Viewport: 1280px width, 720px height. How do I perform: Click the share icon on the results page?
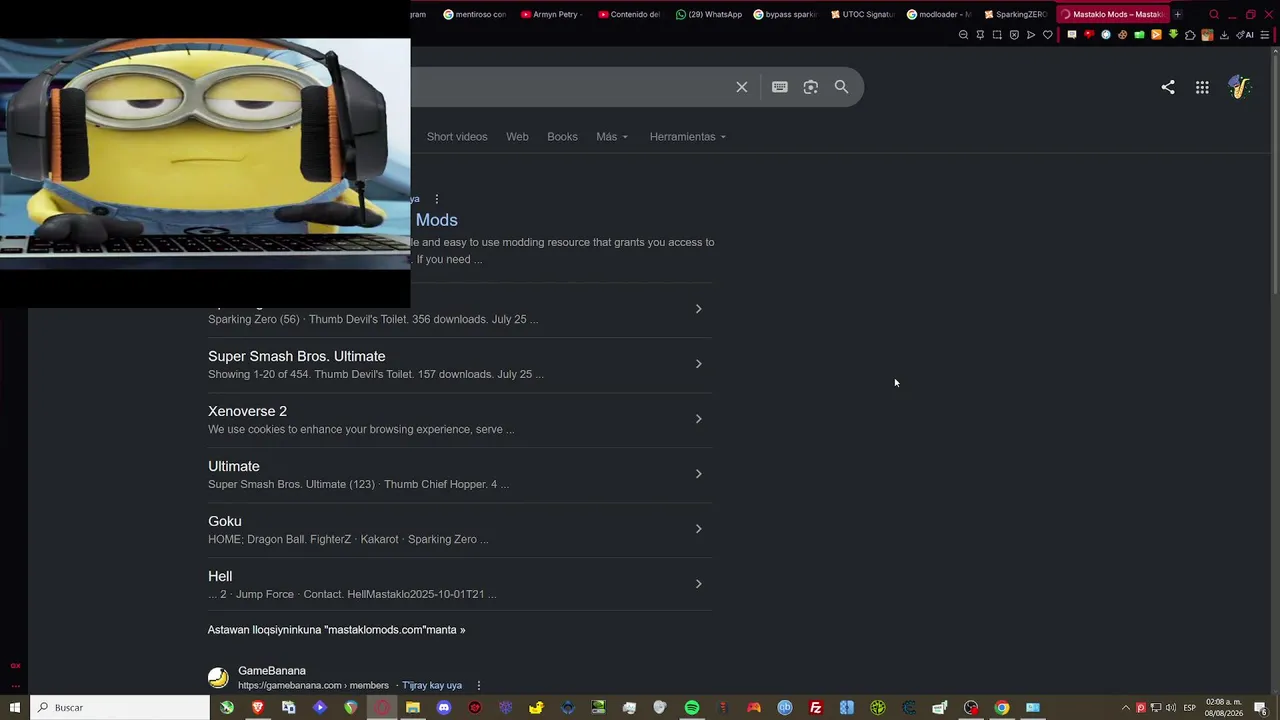tap(1168, 87)
